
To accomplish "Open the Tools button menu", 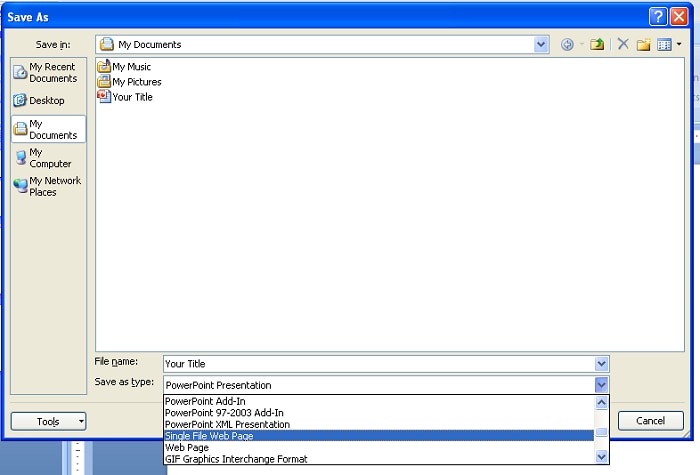I will (48, 421).
